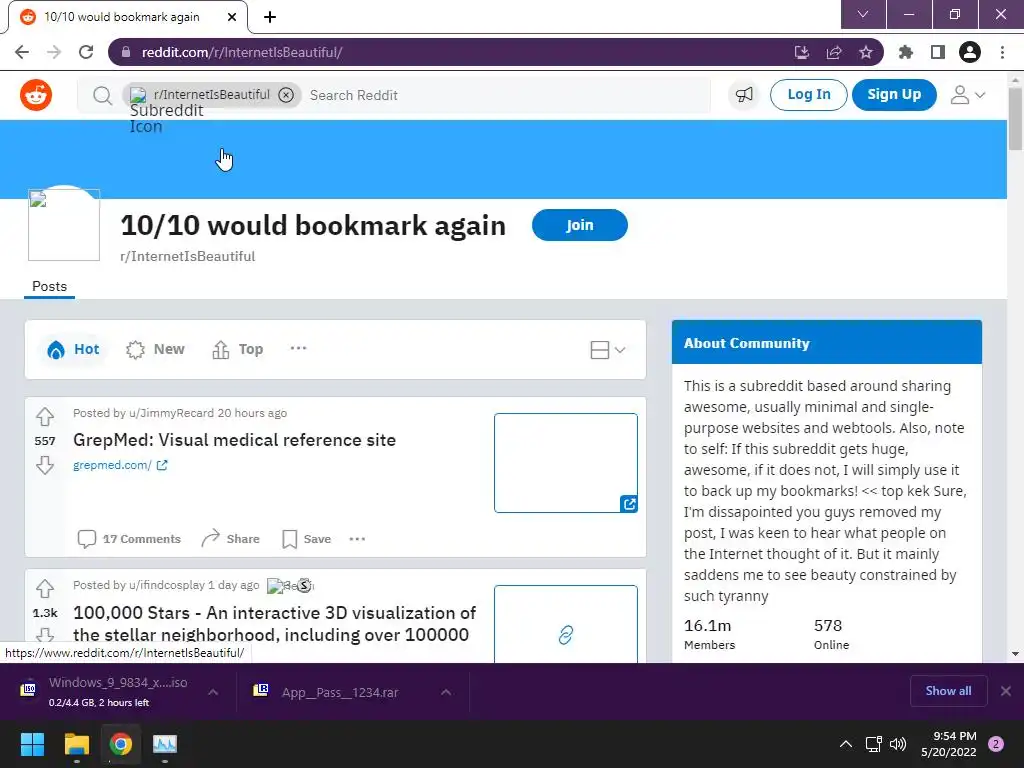Viewport: 1024px width, 768px height.
Task: Expand options for Windows iso download
Action: pyautogui.click(x=213, y=692)
